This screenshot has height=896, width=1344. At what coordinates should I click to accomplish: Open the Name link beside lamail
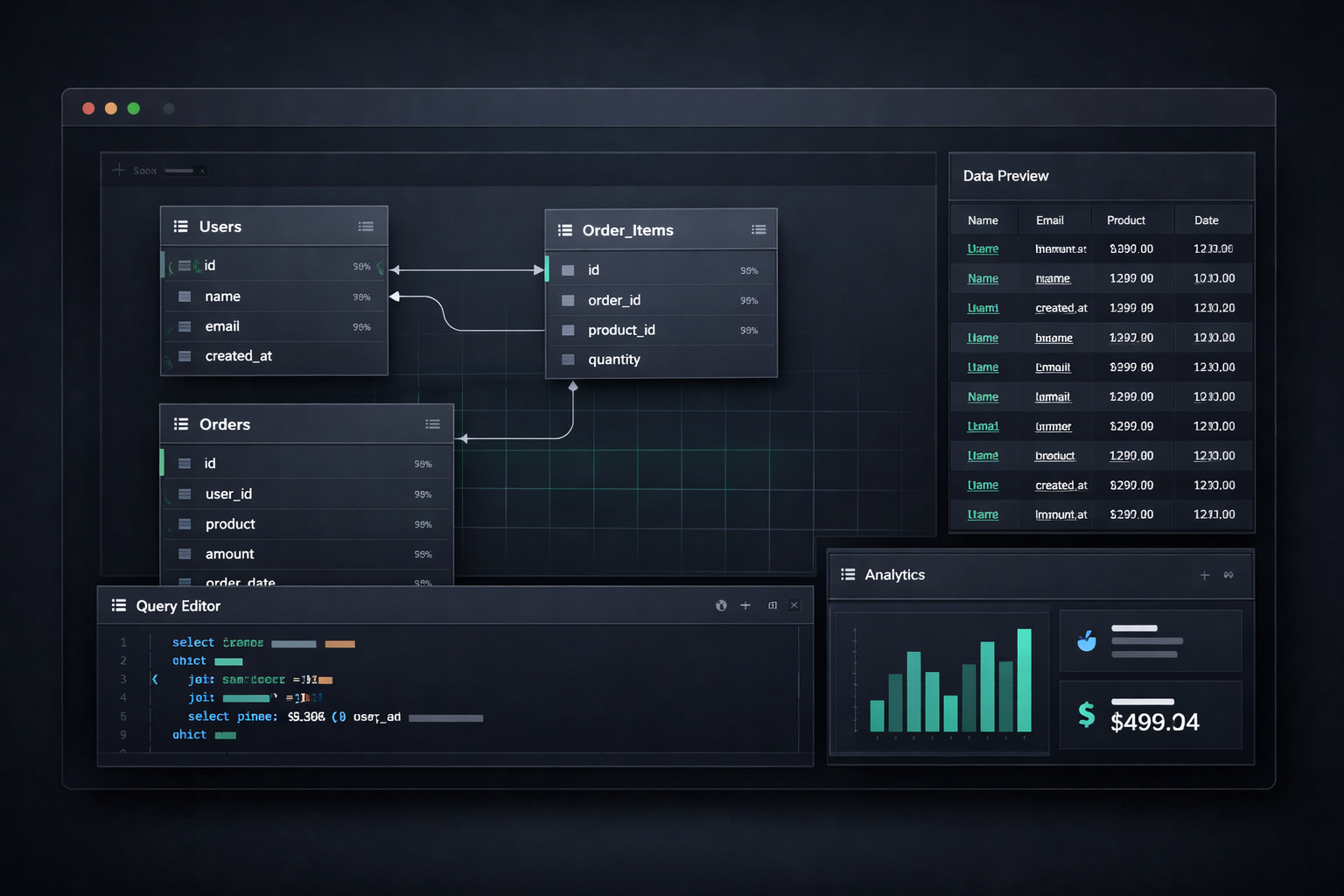pyautogui.click(x=983, y=396)
